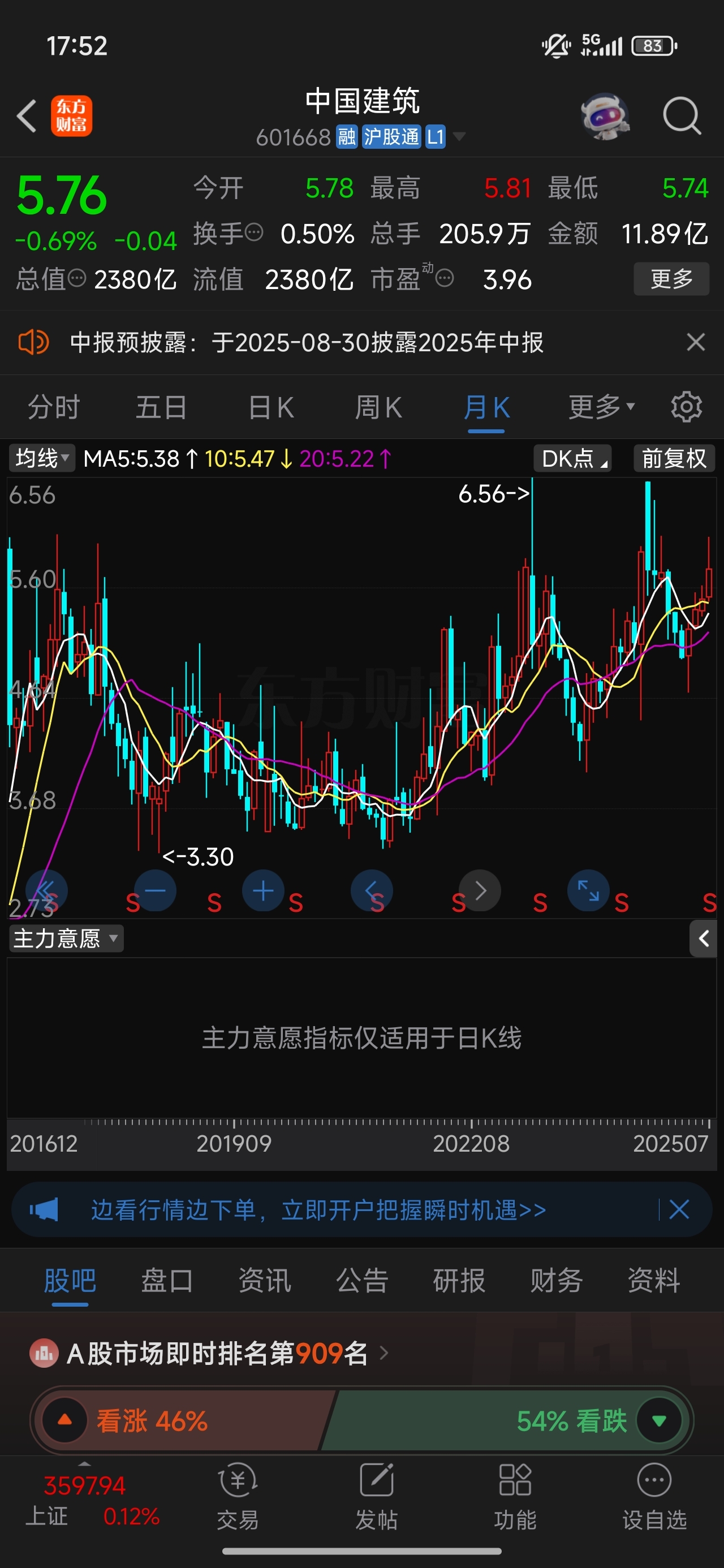Tap the back arrow icon
Image resolution: width=724 pixels, height=1568 pixels.
click(26, 115)
